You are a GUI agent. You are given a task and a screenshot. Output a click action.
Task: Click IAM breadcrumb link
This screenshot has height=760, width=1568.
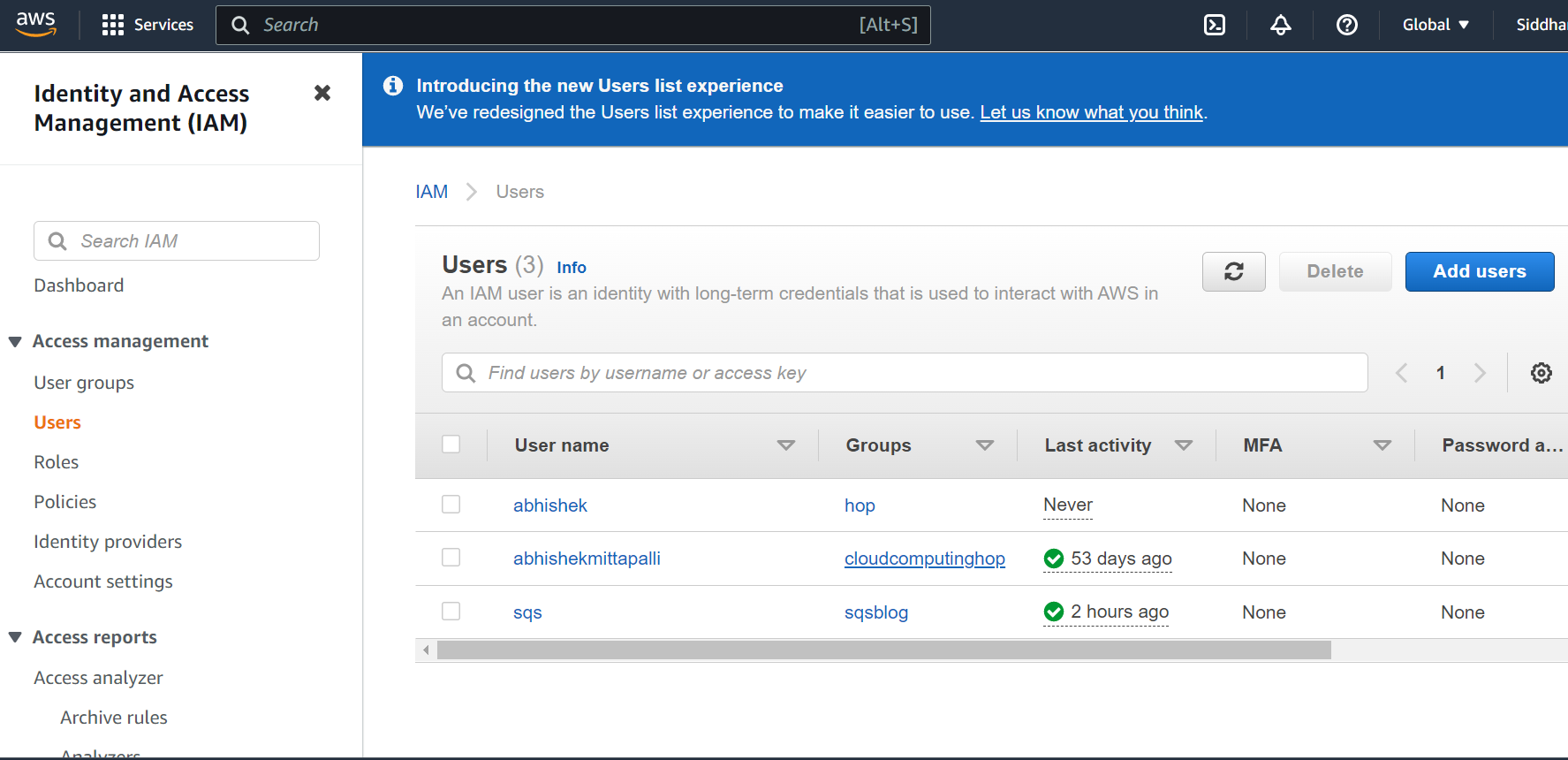click(x=432, y=192)
